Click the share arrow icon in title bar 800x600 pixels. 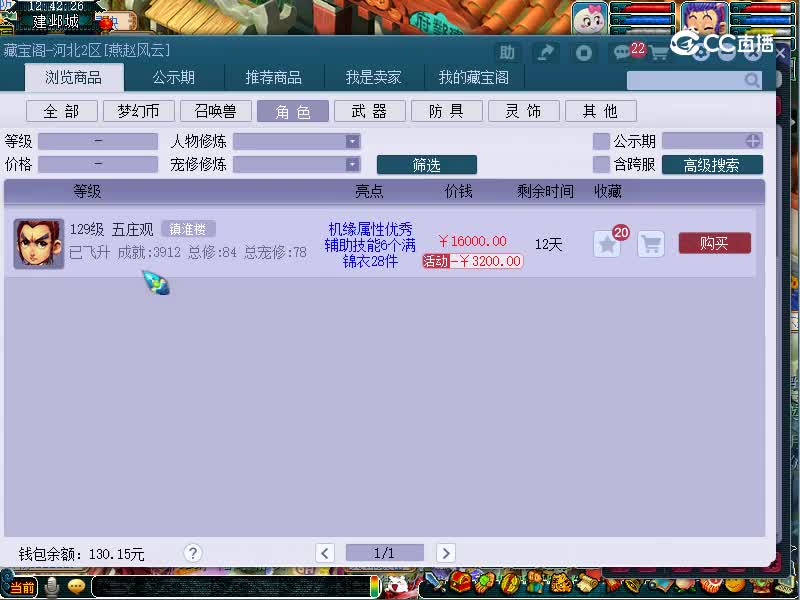[x=545, y=52]
